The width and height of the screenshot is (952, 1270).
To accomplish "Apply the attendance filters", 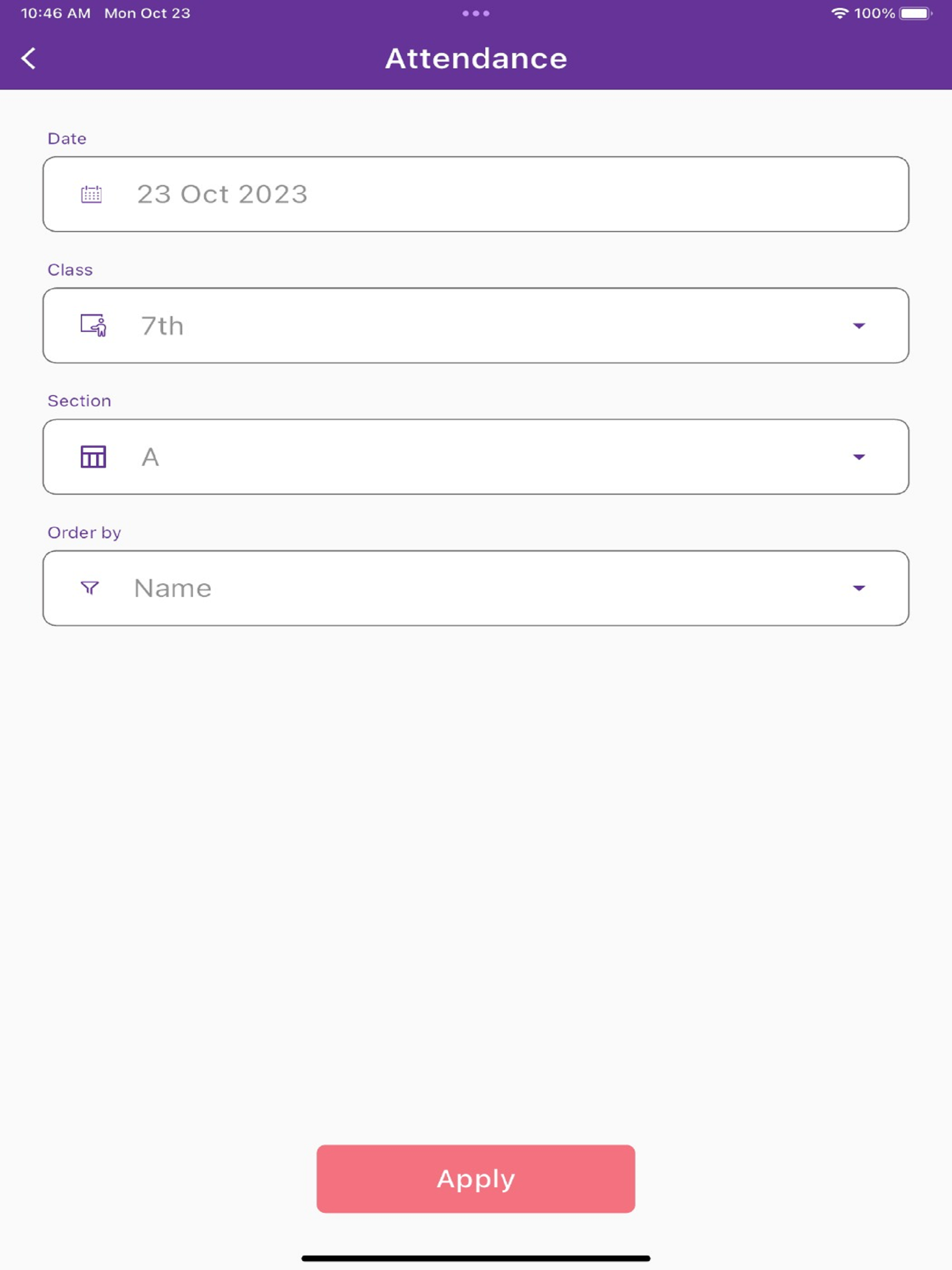I will [476, 1179].
